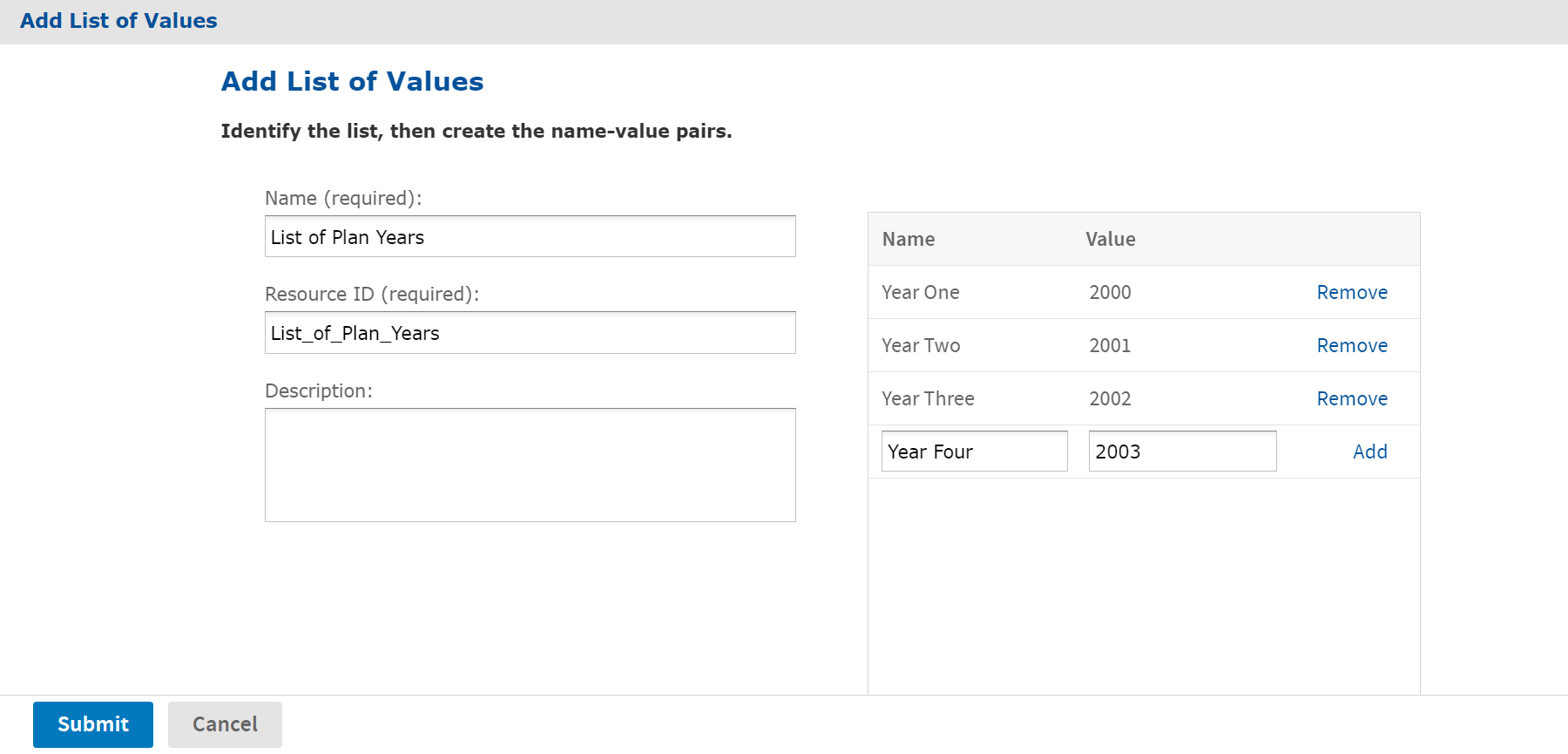Submit the list of values form
Screen dimensions: 1568x754
93,724
